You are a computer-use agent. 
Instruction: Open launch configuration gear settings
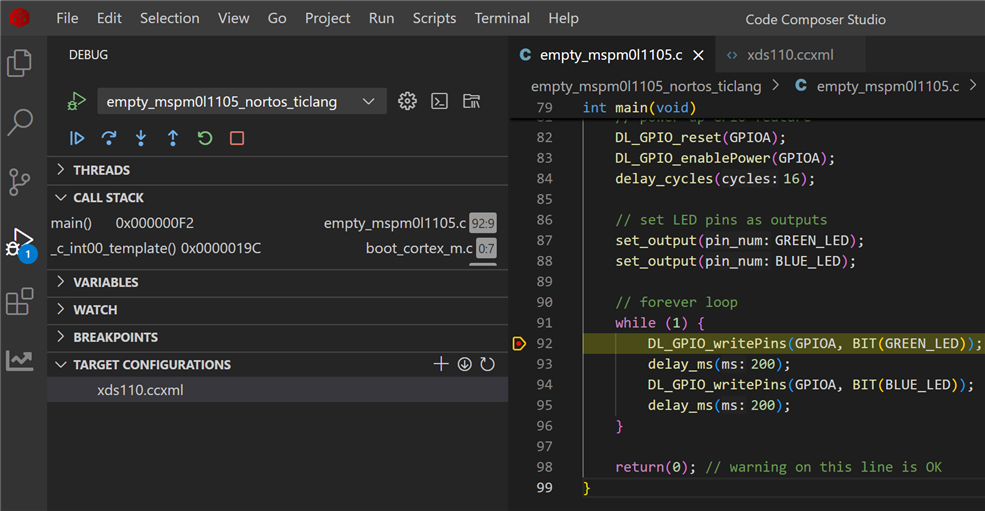pyautogui.click(x=407, y=101)
